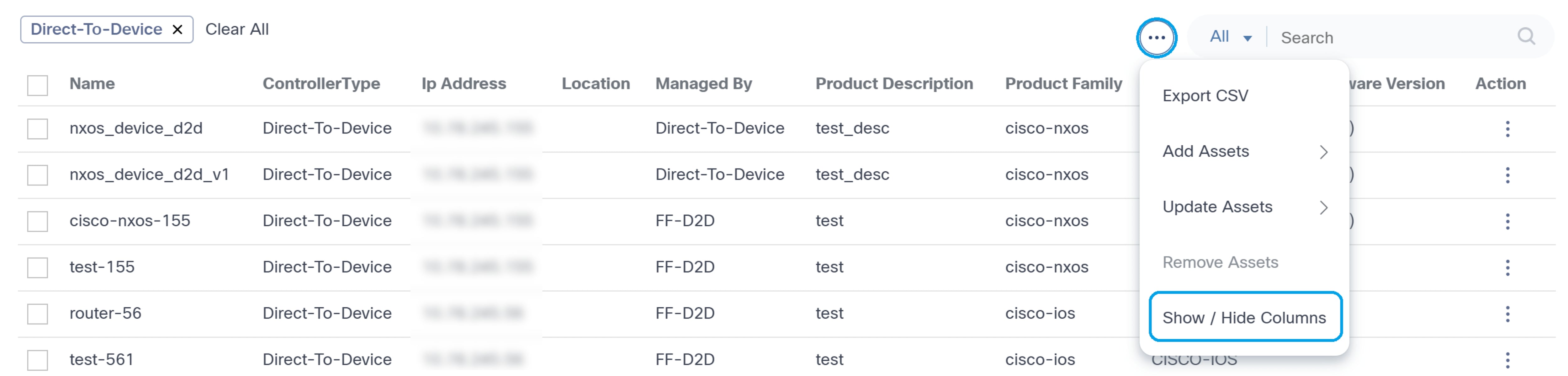Screen dimensions: 1568x376
Task: Open the All search filter dropdown
Action: pos(1230,37)
